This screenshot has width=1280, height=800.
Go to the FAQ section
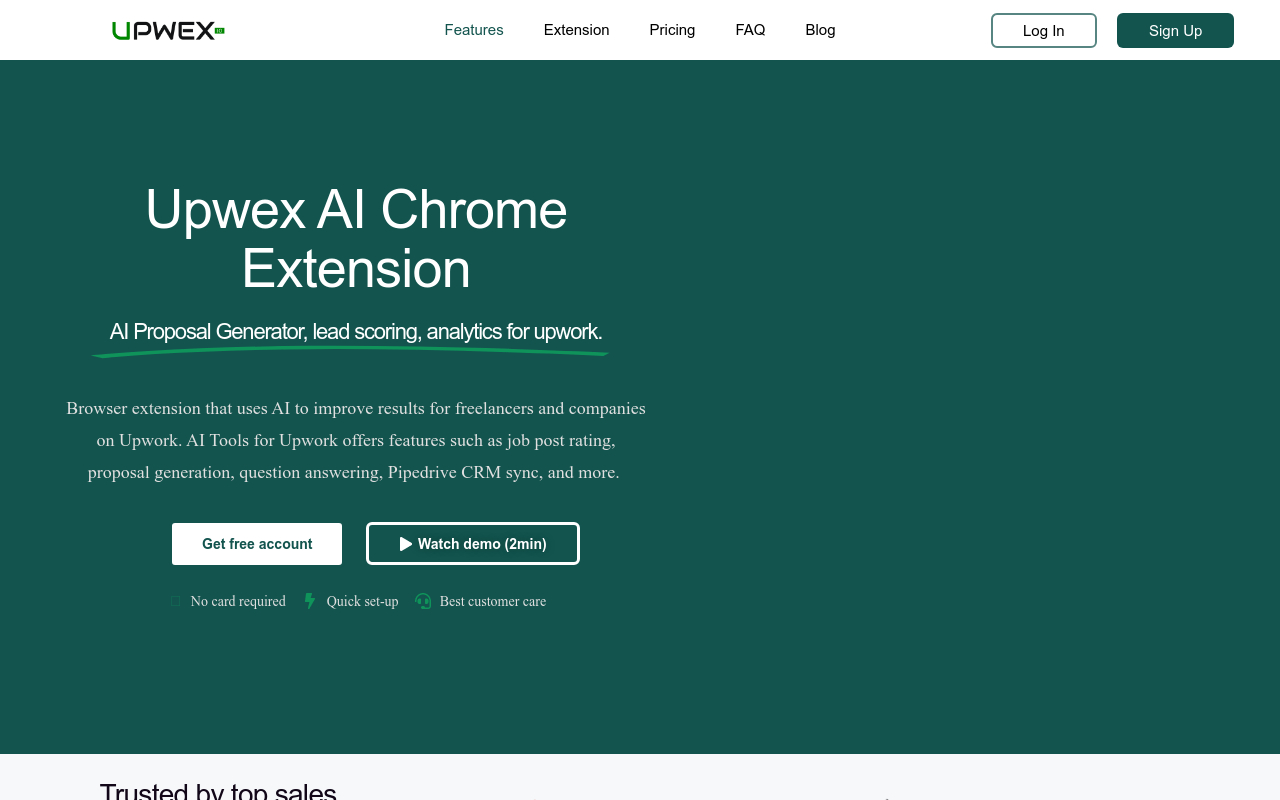click(750, 30)
